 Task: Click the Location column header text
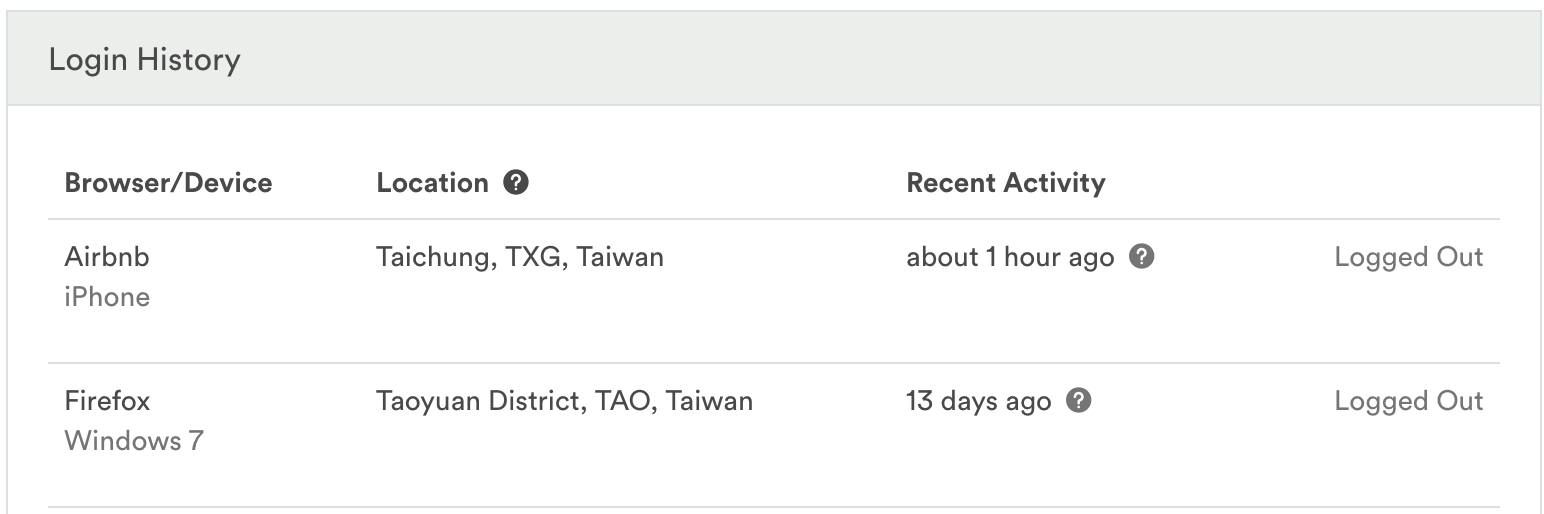432,183
